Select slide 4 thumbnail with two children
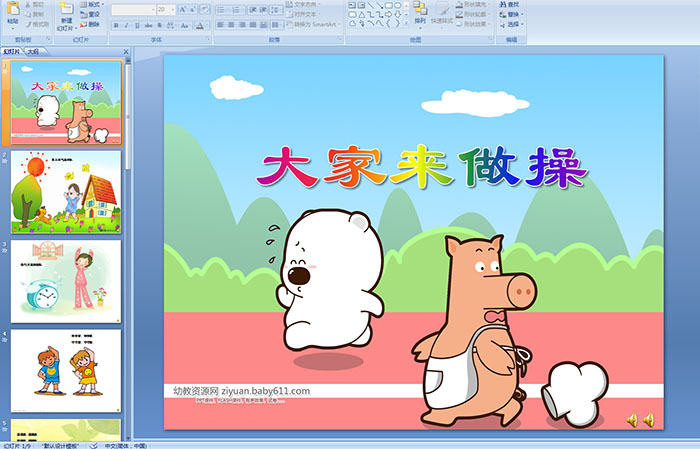 coord(66,371)
